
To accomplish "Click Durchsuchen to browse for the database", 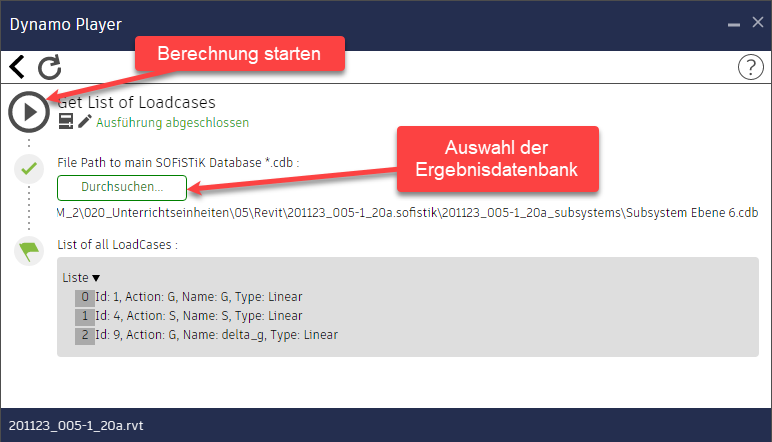I will (x=122, y=188).
